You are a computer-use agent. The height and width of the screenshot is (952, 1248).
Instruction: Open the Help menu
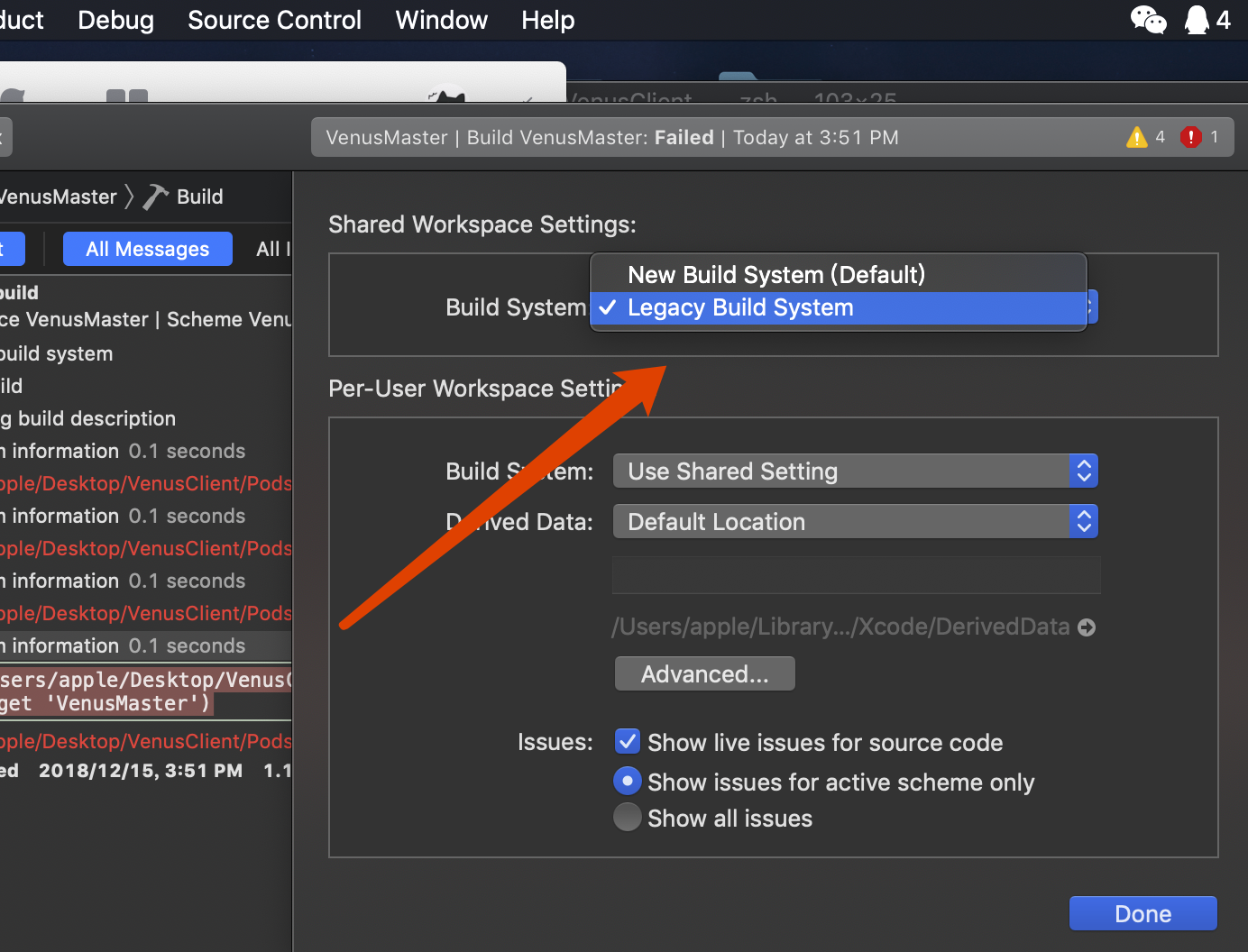547,20
